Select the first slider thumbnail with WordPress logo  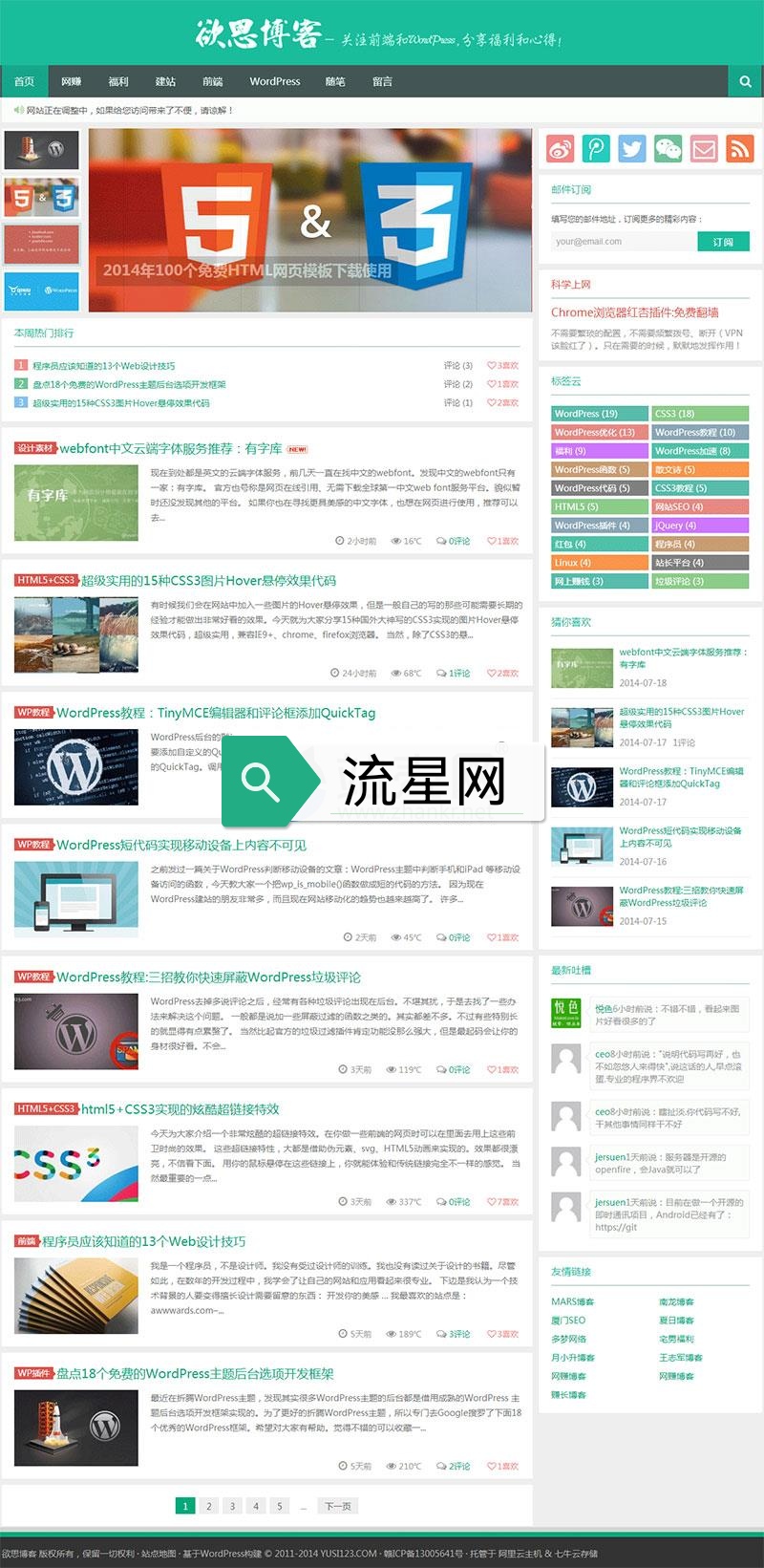tap(41, 150)
